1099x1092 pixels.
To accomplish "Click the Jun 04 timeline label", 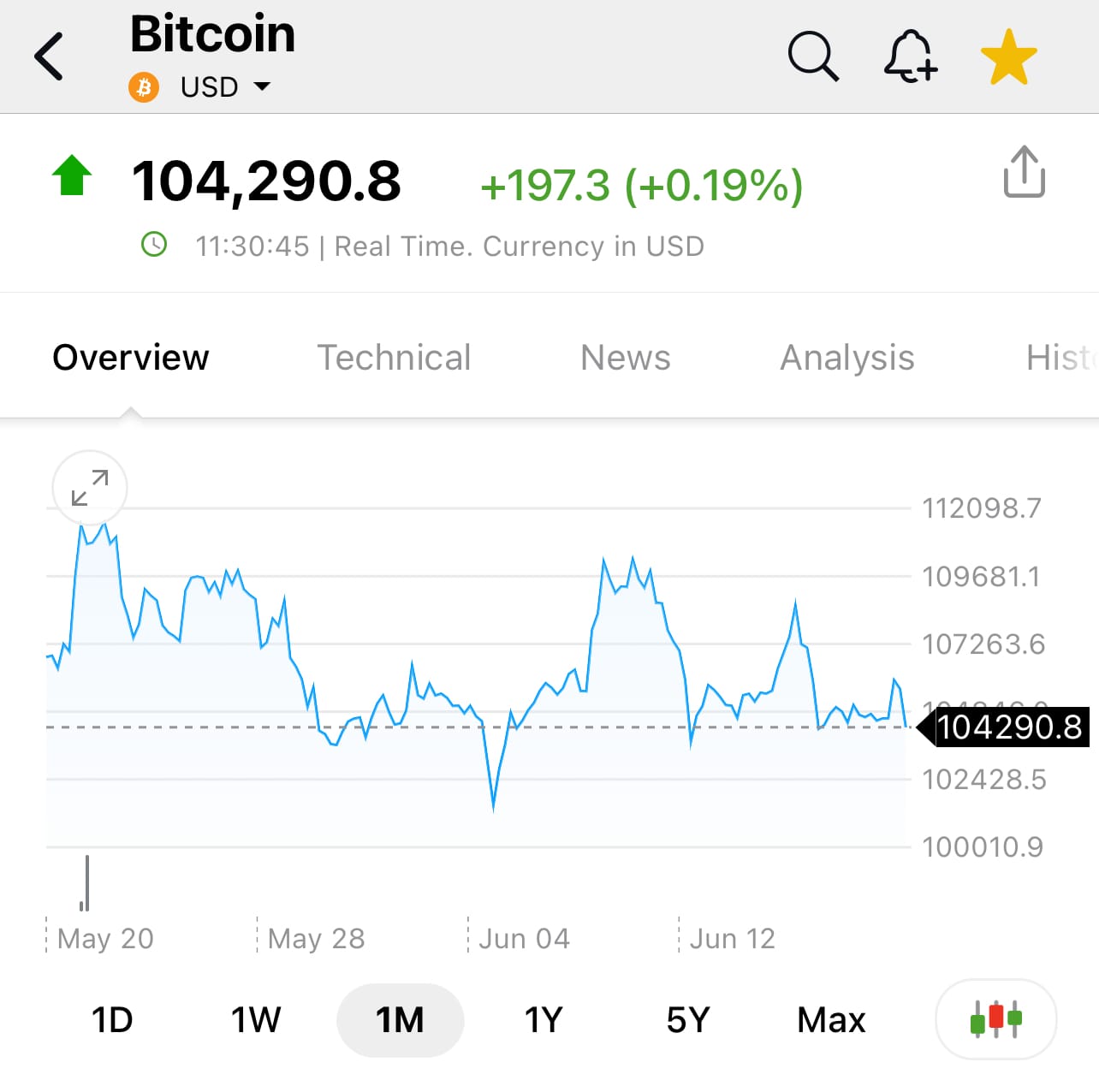I will [x=524, y=939].
